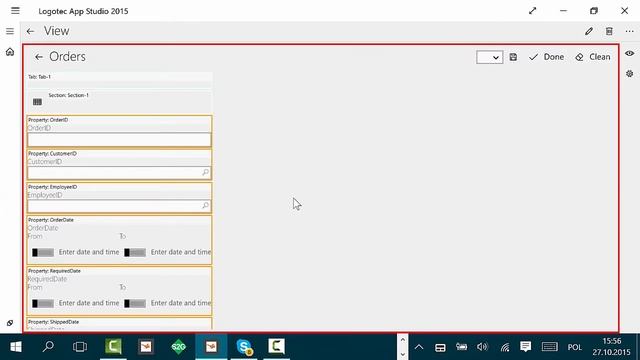Screen dimensions: 640x360
Task: Open the Windows Start menu
Action: click(16, 347)
